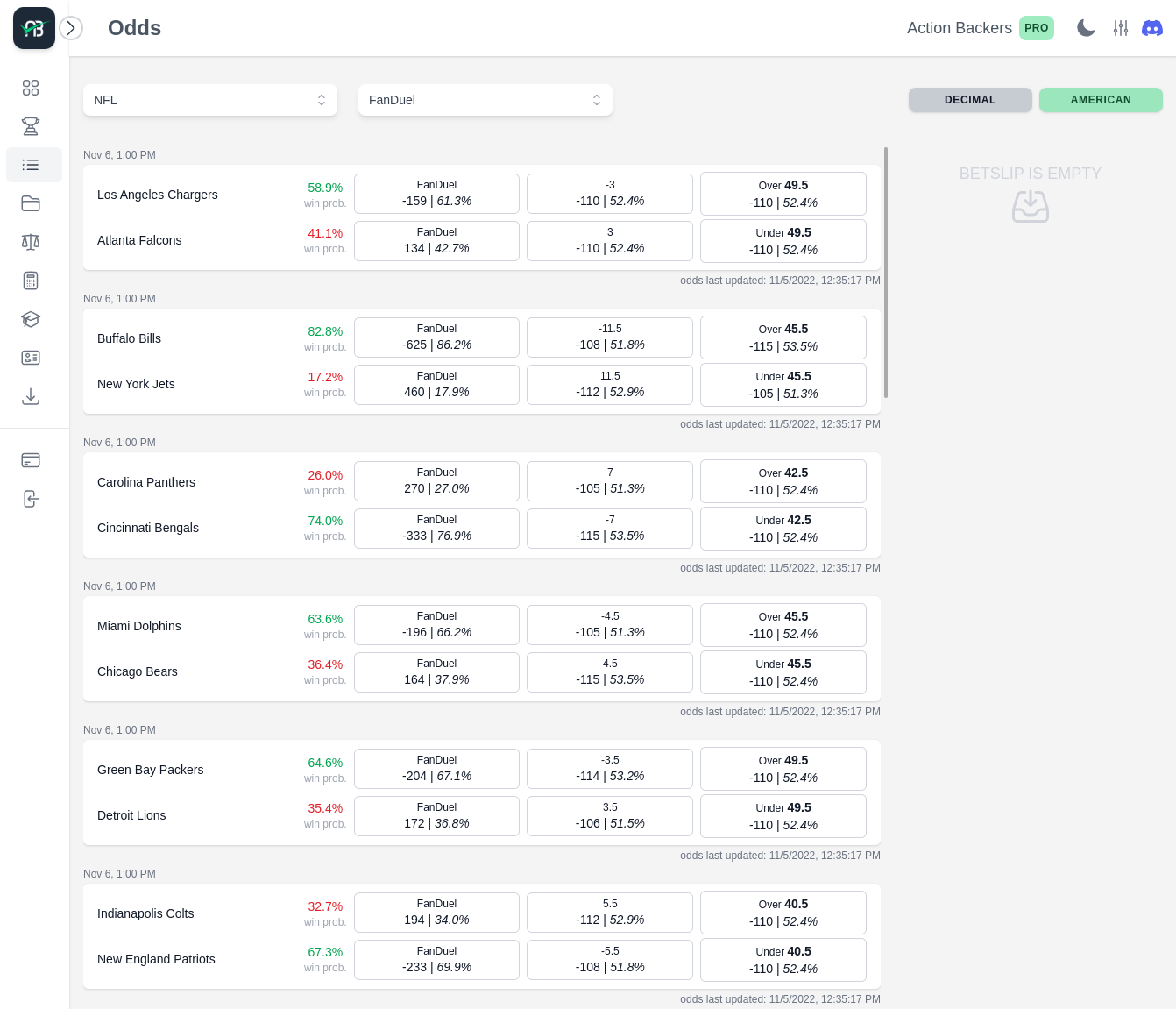1176x1009 pixels.
Task: Select Over 49.5 for Chargers-Falcons game
Action: click(x=783, y=194)
